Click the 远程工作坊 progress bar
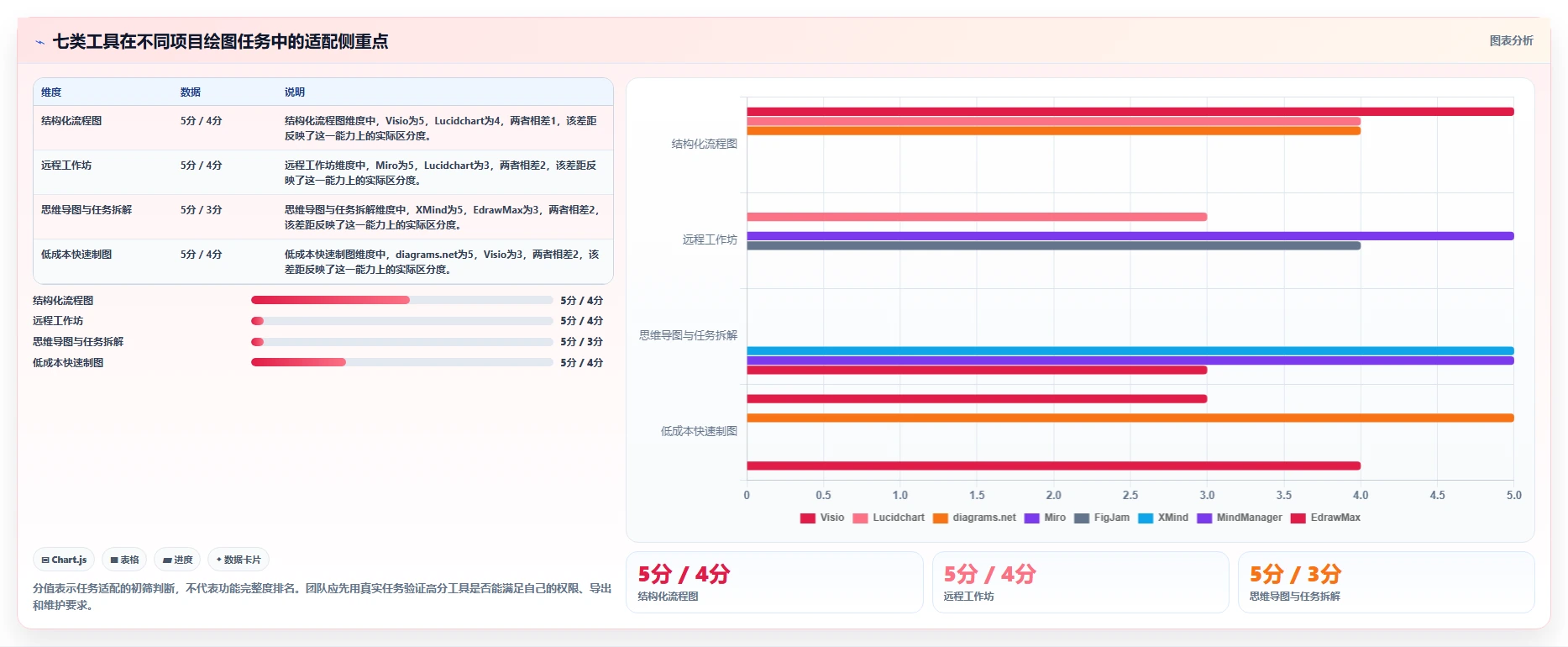 coord(401,321)
